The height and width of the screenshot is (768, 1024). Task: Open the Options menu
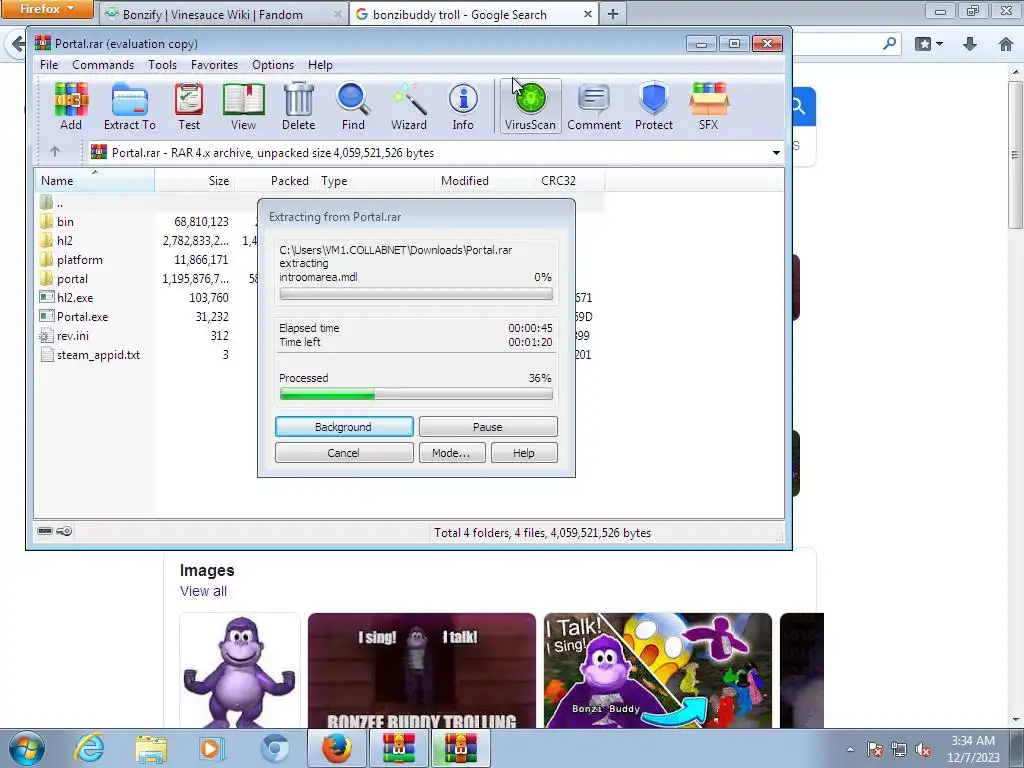point(273,65)
